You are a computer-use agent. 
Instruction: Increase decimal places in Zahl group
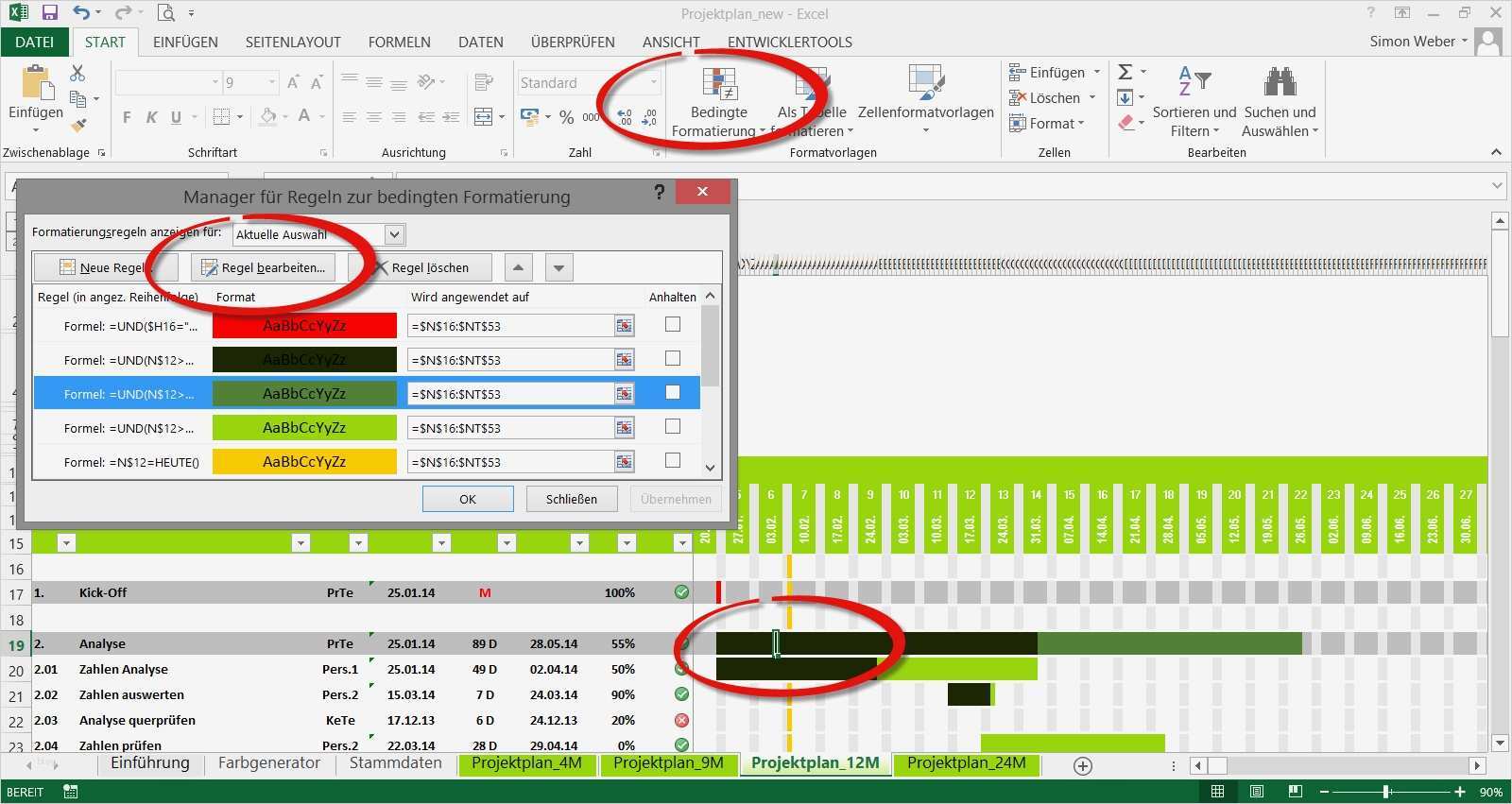click(x=625, y=117)
